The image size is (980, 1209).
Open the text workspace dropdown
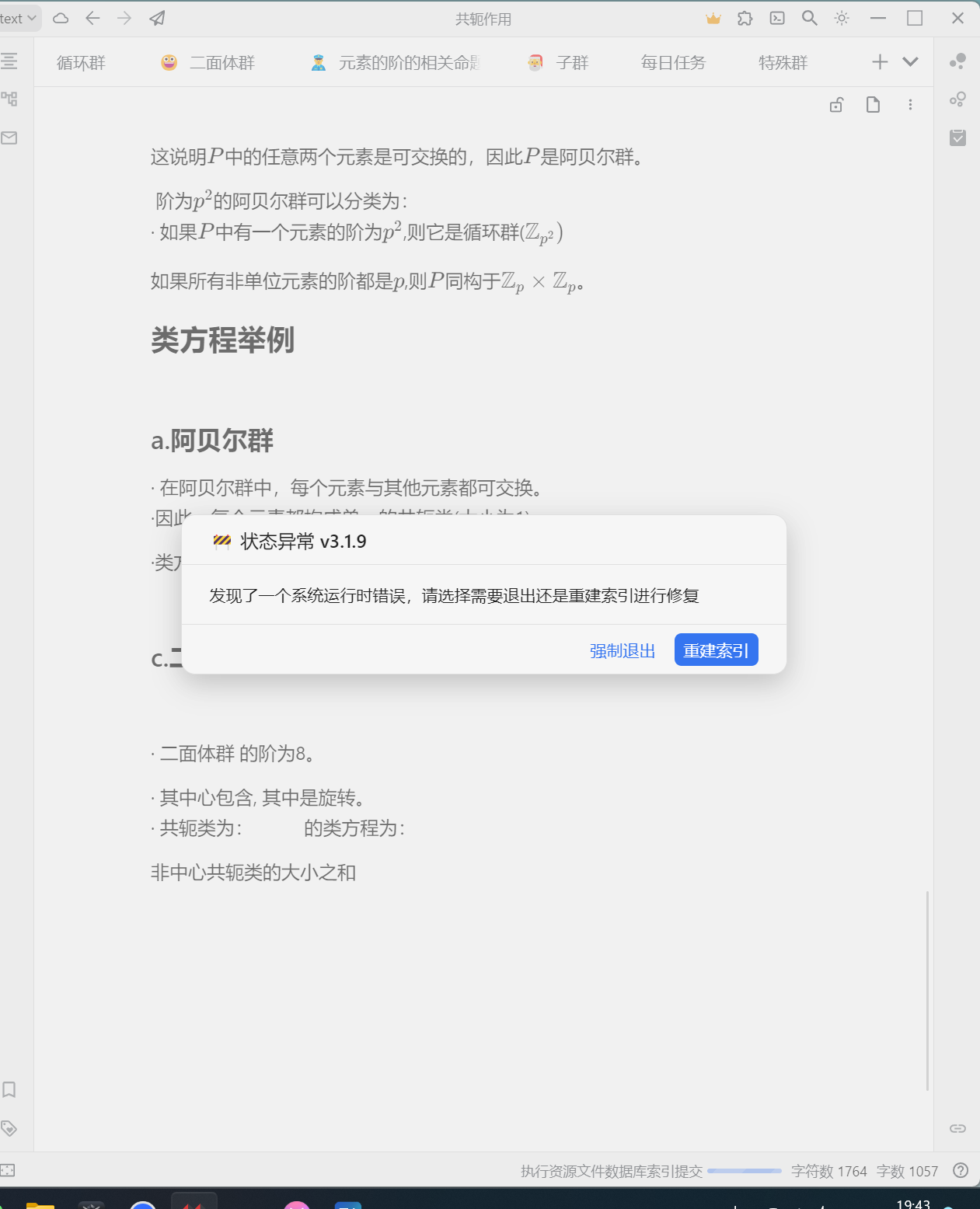pos(19,19)
